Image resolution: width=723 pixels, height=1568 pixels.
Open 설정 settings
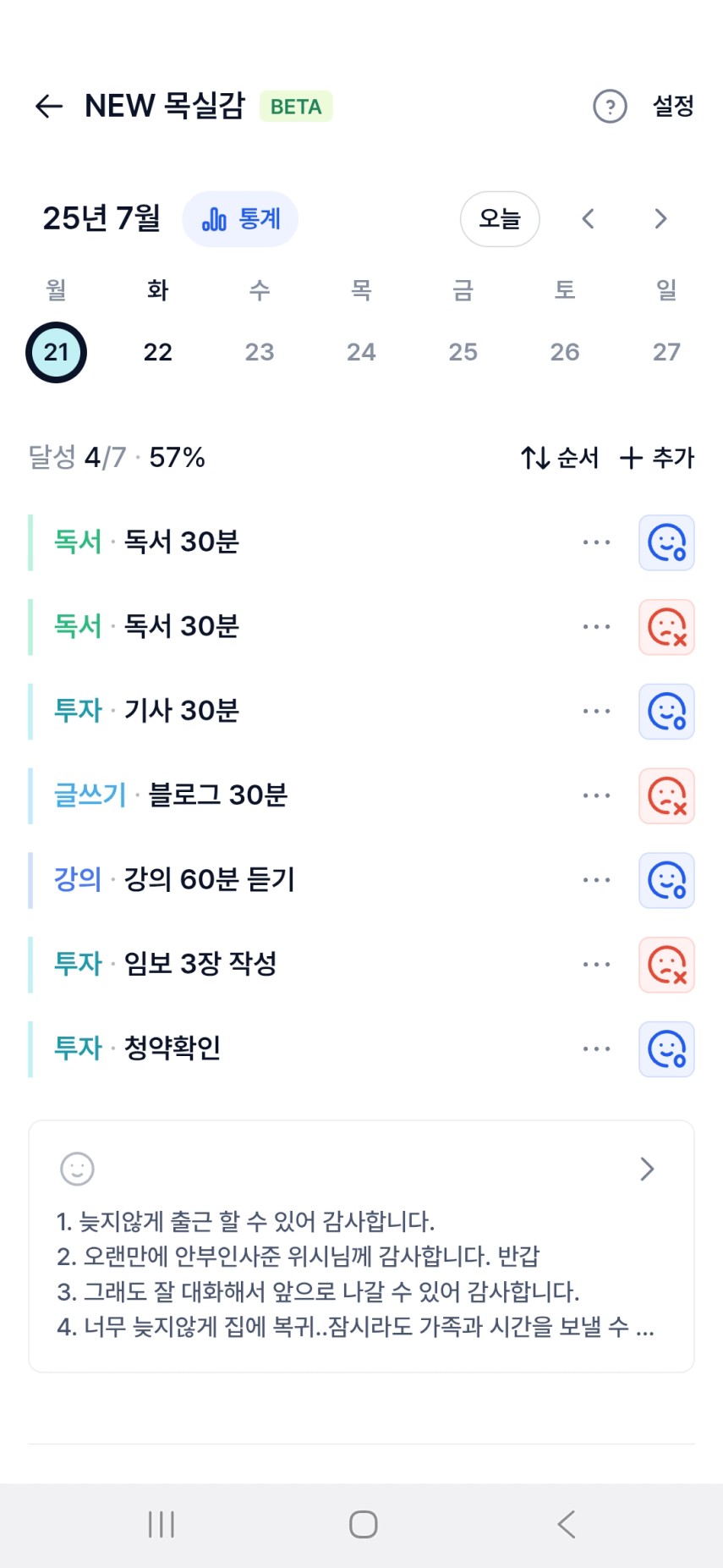point(673,107)
